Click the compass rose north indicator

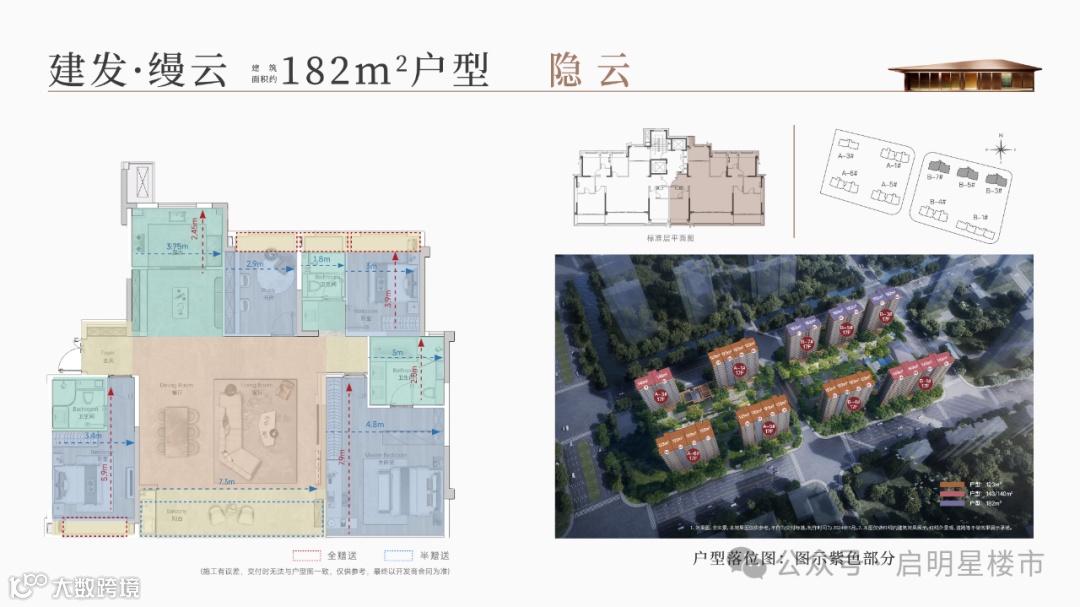(x=1001, y=149)
